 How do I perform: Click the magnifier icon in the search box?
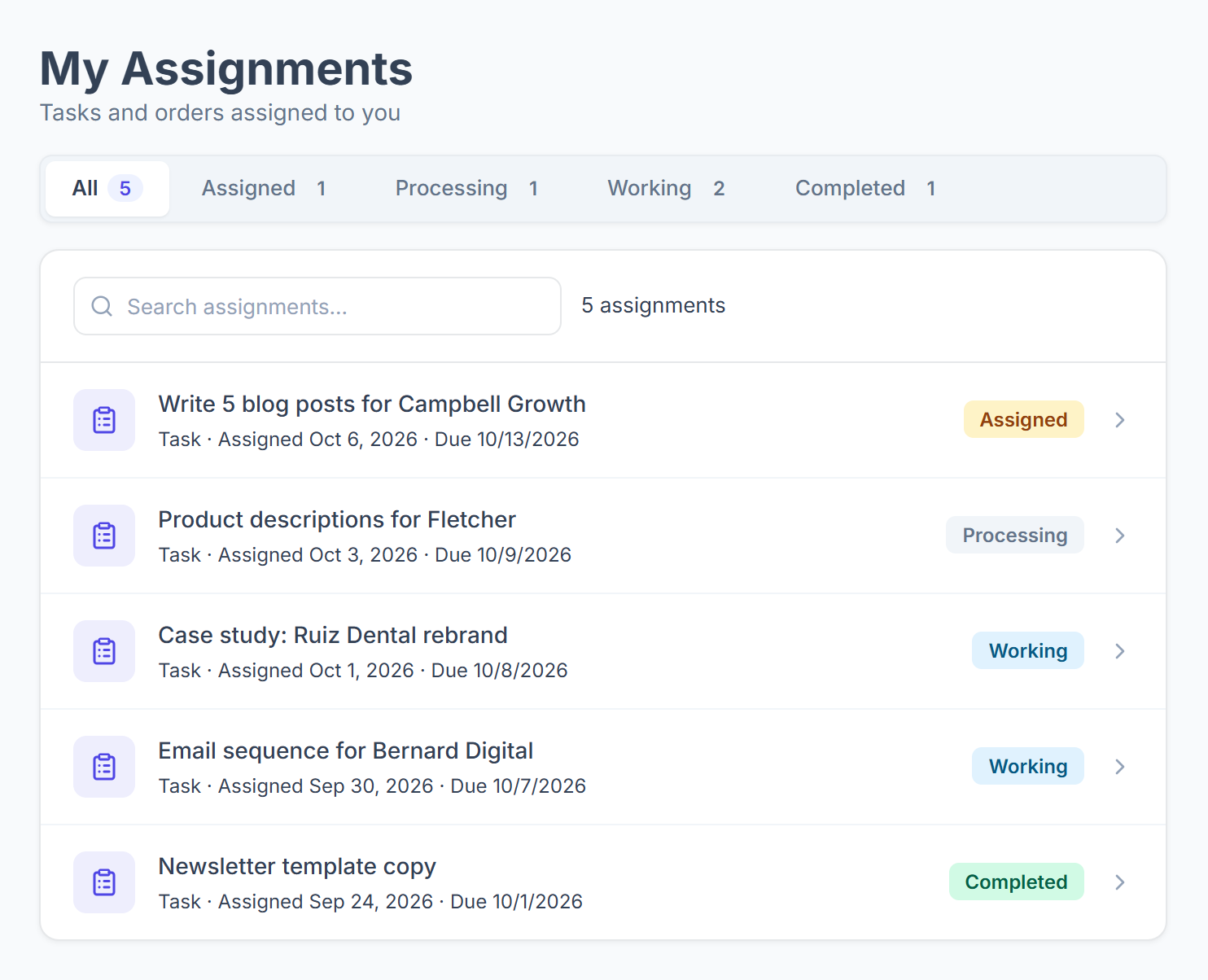click(102, 306)
